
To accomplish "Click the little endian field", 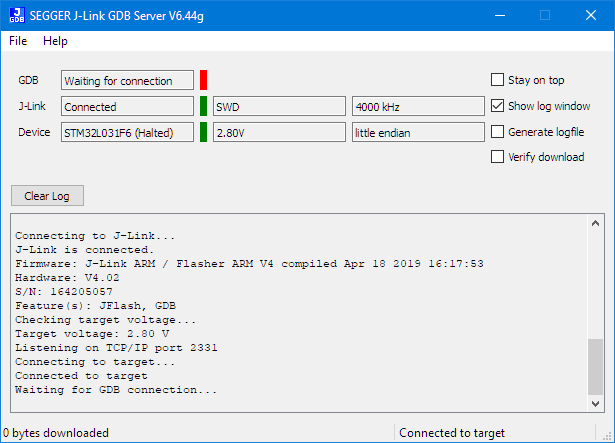I will (418, 132).
